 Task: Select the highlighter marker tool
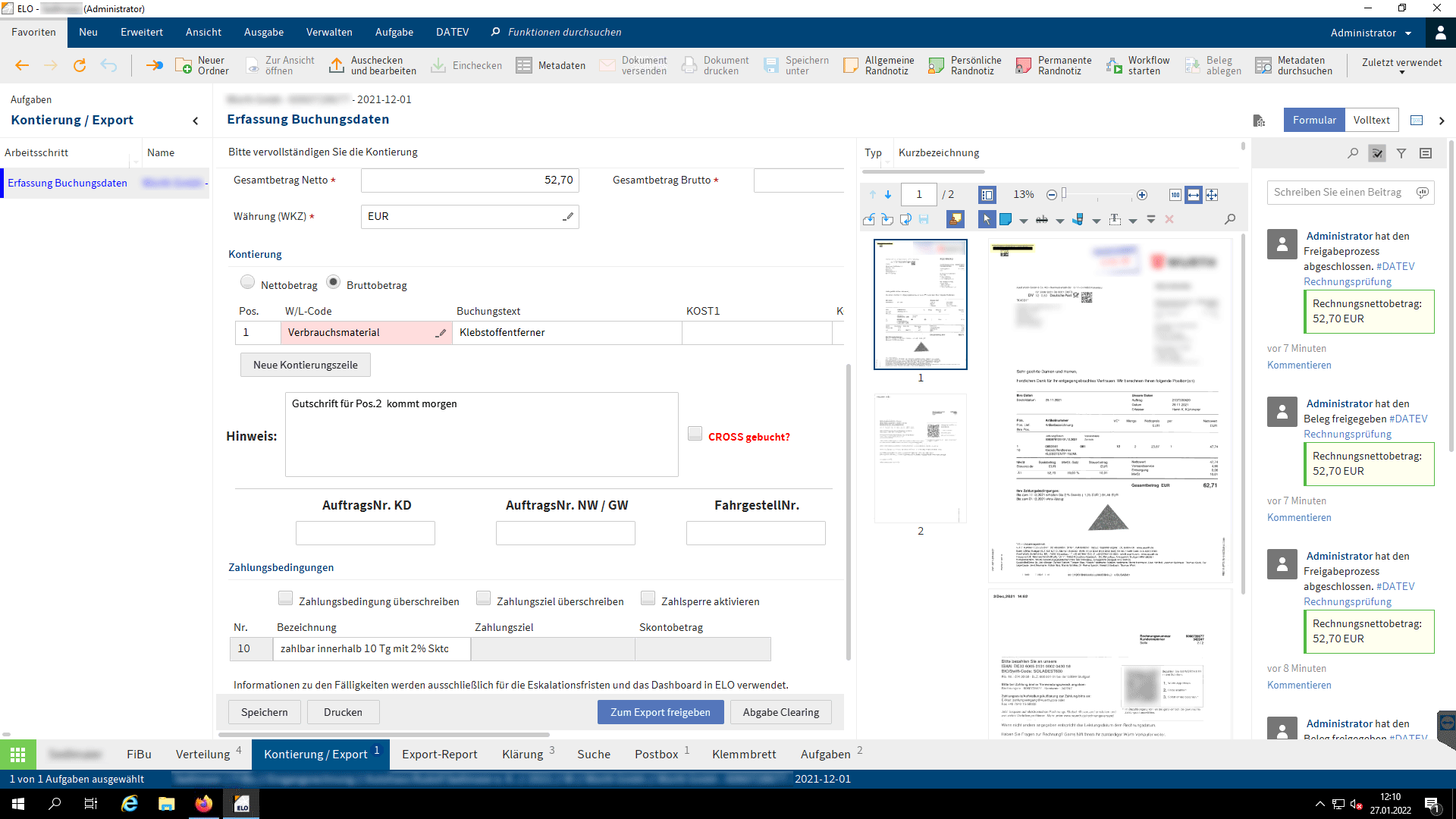1078,219
